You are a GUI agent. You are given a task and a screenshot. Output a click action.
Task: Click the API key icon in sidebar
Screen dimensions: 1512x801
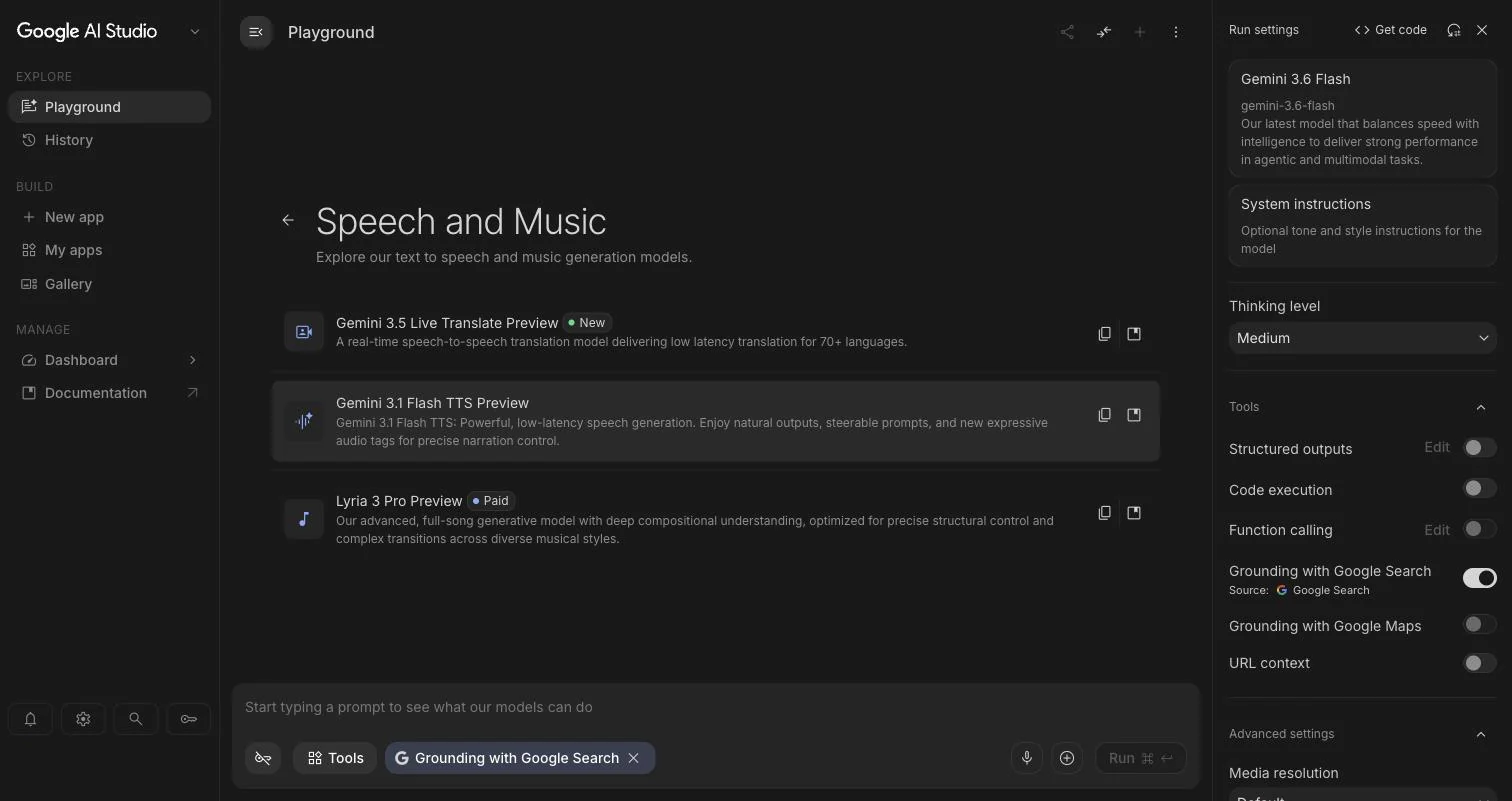tap(188, 719)
